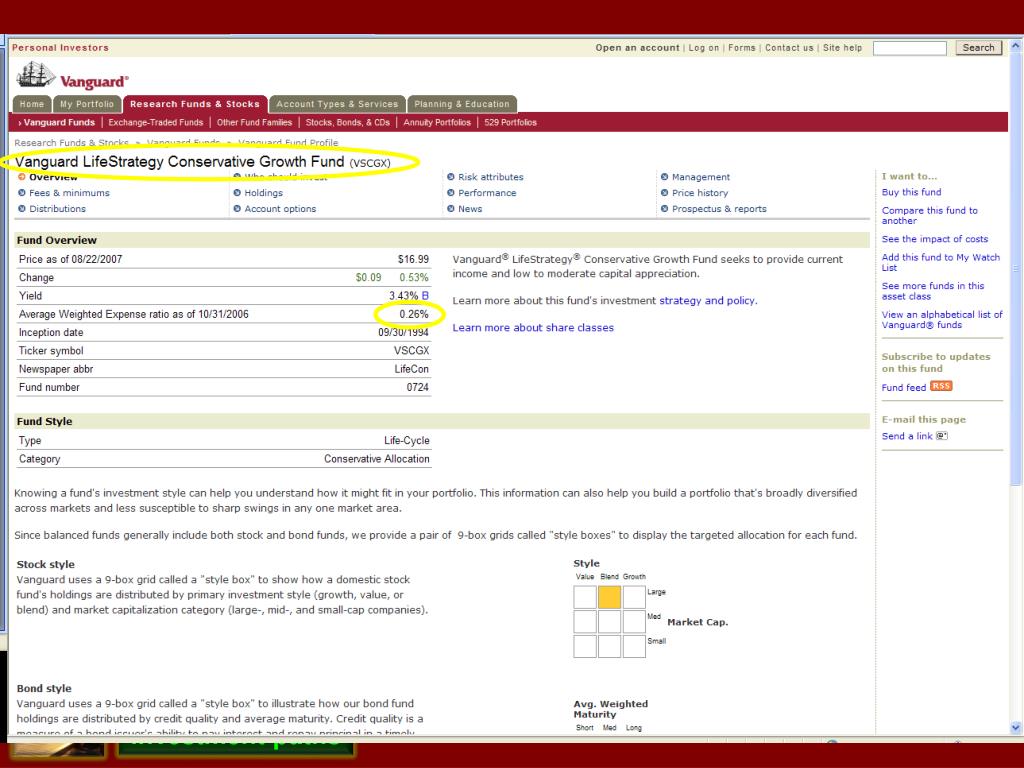Click the bullet icon next to Risk attributes
The image size is (1024, 768).
click(451, 176)
